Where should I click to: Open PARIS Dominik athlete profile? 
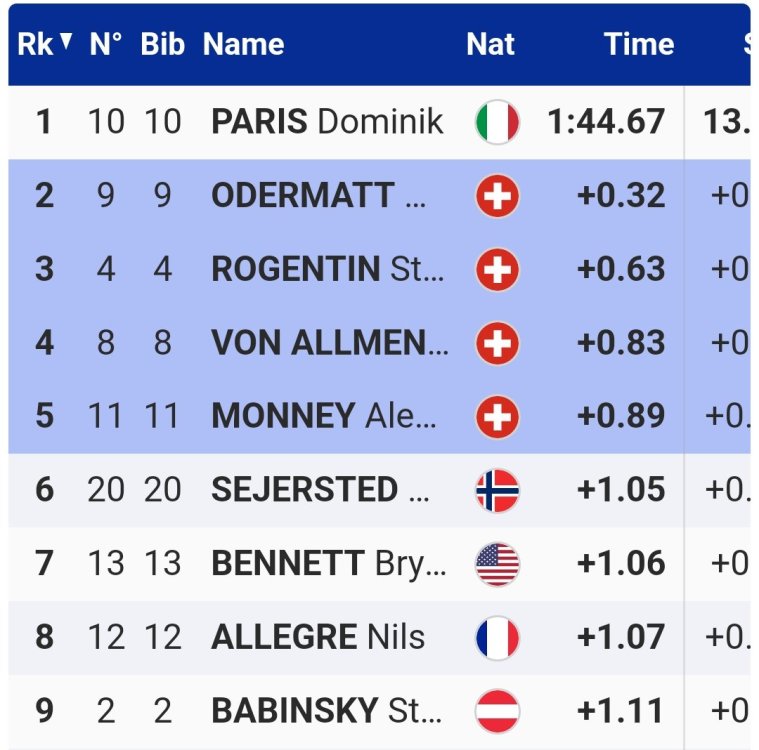click(x=327, y=122)
